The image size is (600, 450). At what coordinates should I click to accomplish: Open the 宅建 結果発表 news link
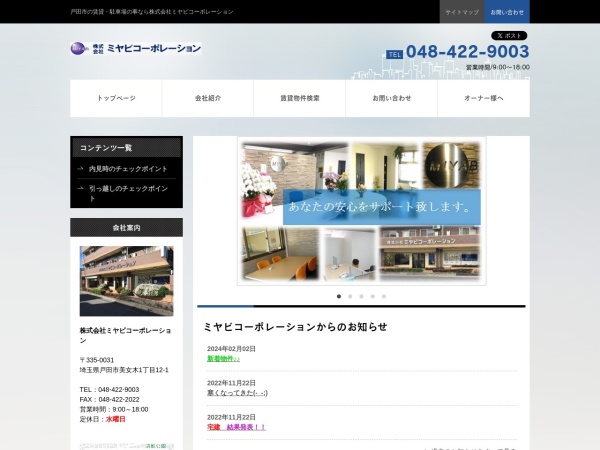point(236,427)
